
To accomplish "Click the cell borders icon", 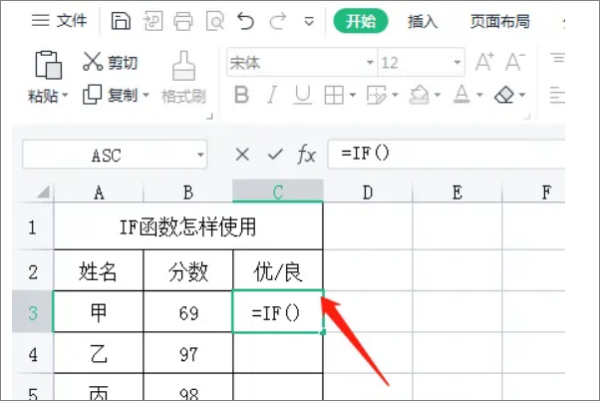I will pyautogui.click(x=334, y=95).
